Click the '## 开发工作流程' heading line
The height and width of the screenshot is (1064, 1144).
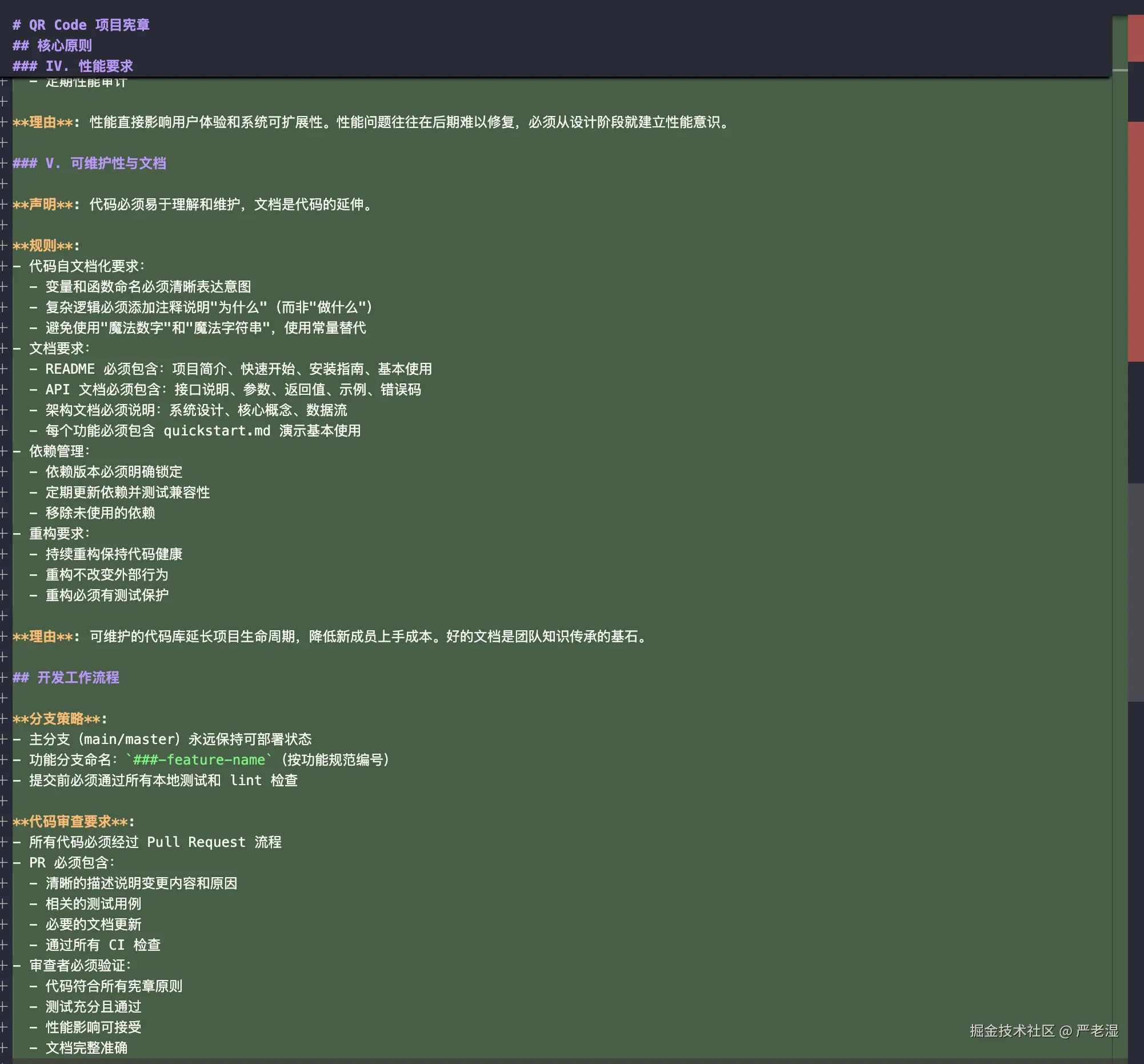(66, 677)
